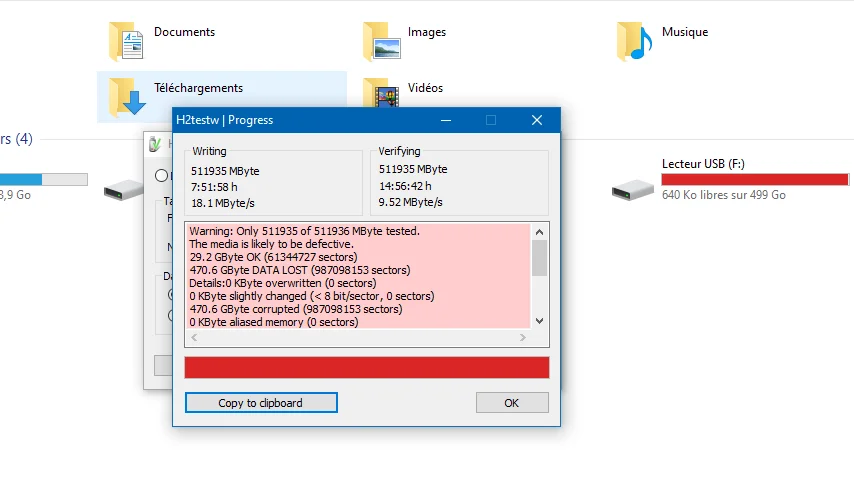Screen dimensions: 854x480
Task: Click the horizontal scroll left arrow
Action: pyautogui.click(x=194, y=338)
